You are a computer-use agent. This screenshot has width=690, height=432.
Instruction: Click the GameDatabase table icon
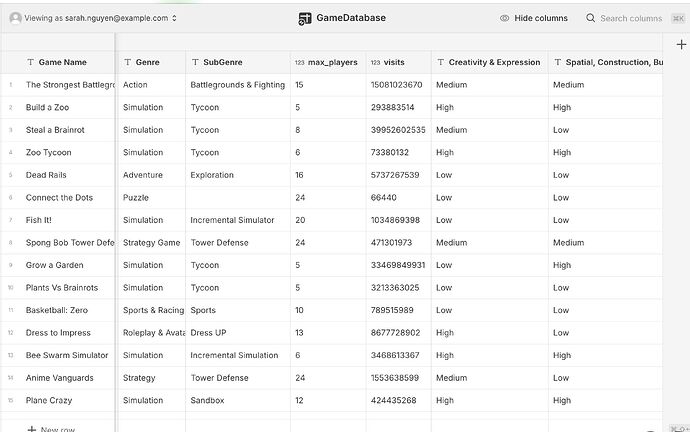click(x=305, y=18)
